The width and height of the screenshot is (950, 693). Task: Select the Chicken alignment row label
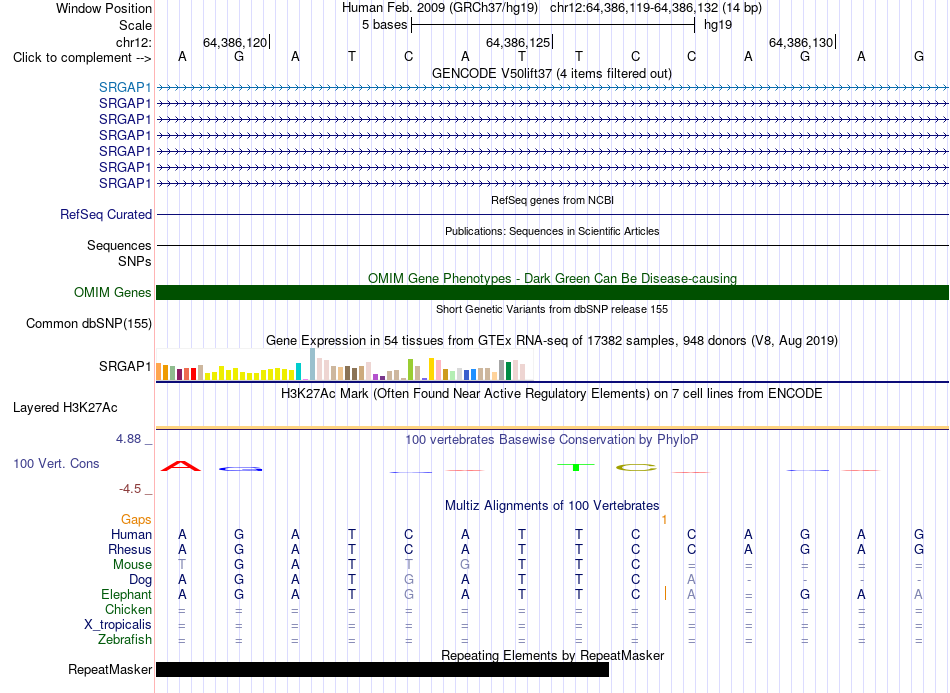point(128,609)
